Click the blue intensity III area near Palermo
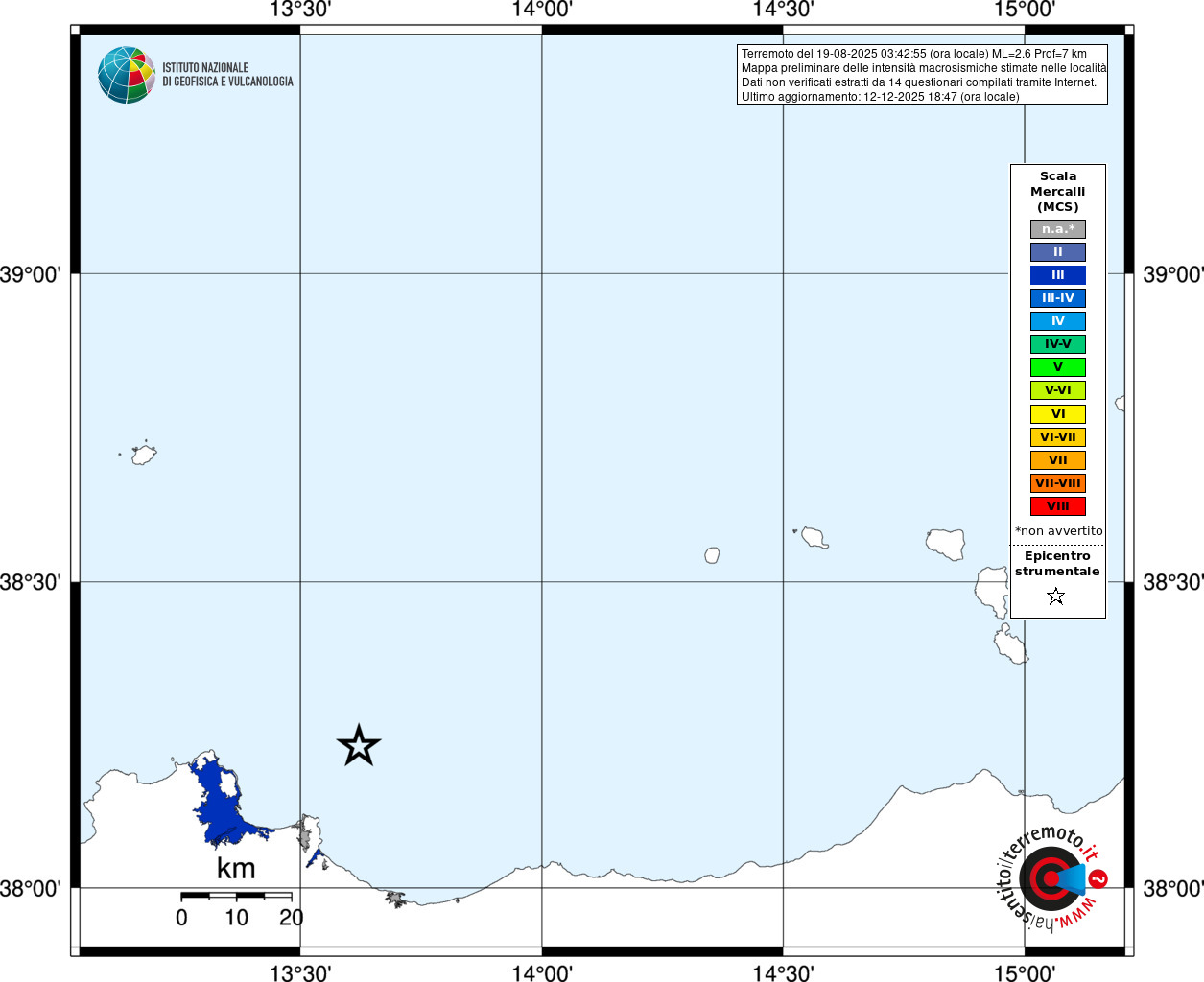The image size is (1204, 982). (223, 806)
